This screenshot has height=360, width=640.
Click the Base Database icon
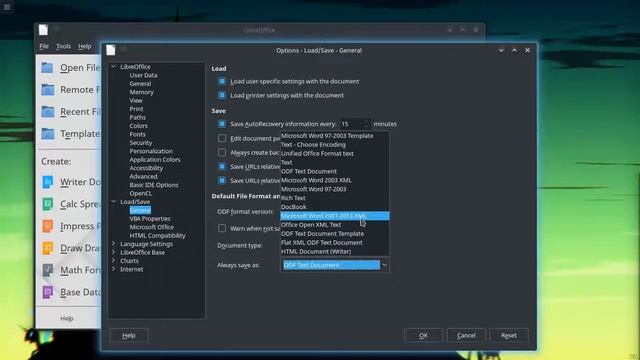48,292
